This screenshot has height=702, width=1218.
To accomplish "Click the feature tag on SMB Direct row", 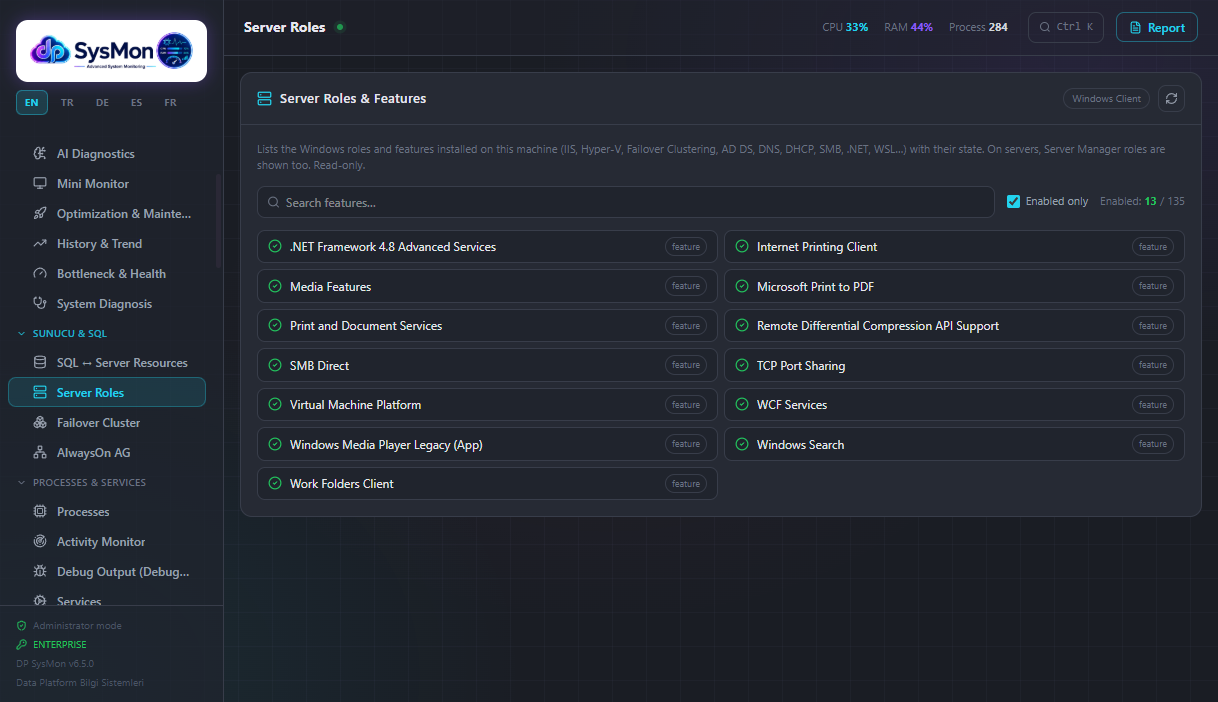I will (x=686, y=365).
